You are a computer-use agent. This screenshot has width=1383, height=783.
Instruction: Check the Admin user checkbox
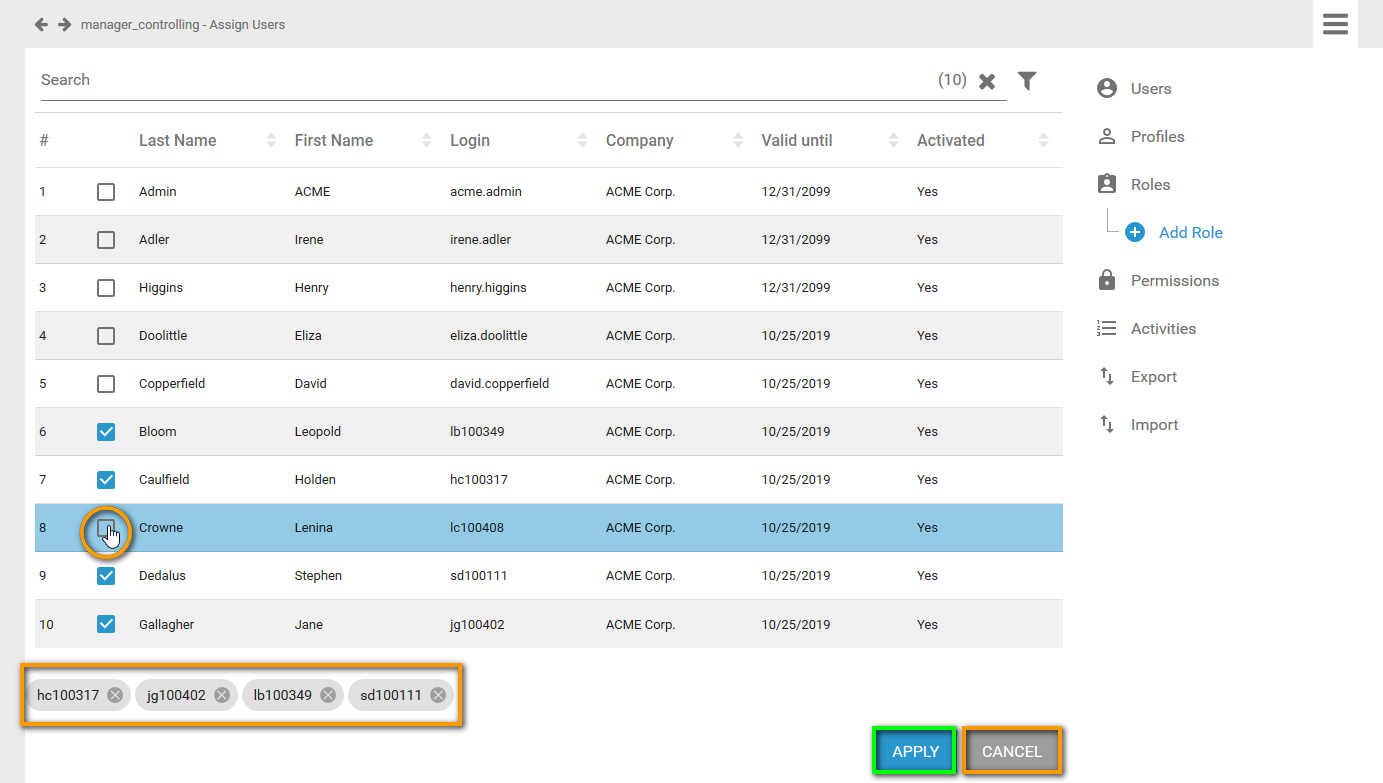pyautogui.click(x=106, y=192)
